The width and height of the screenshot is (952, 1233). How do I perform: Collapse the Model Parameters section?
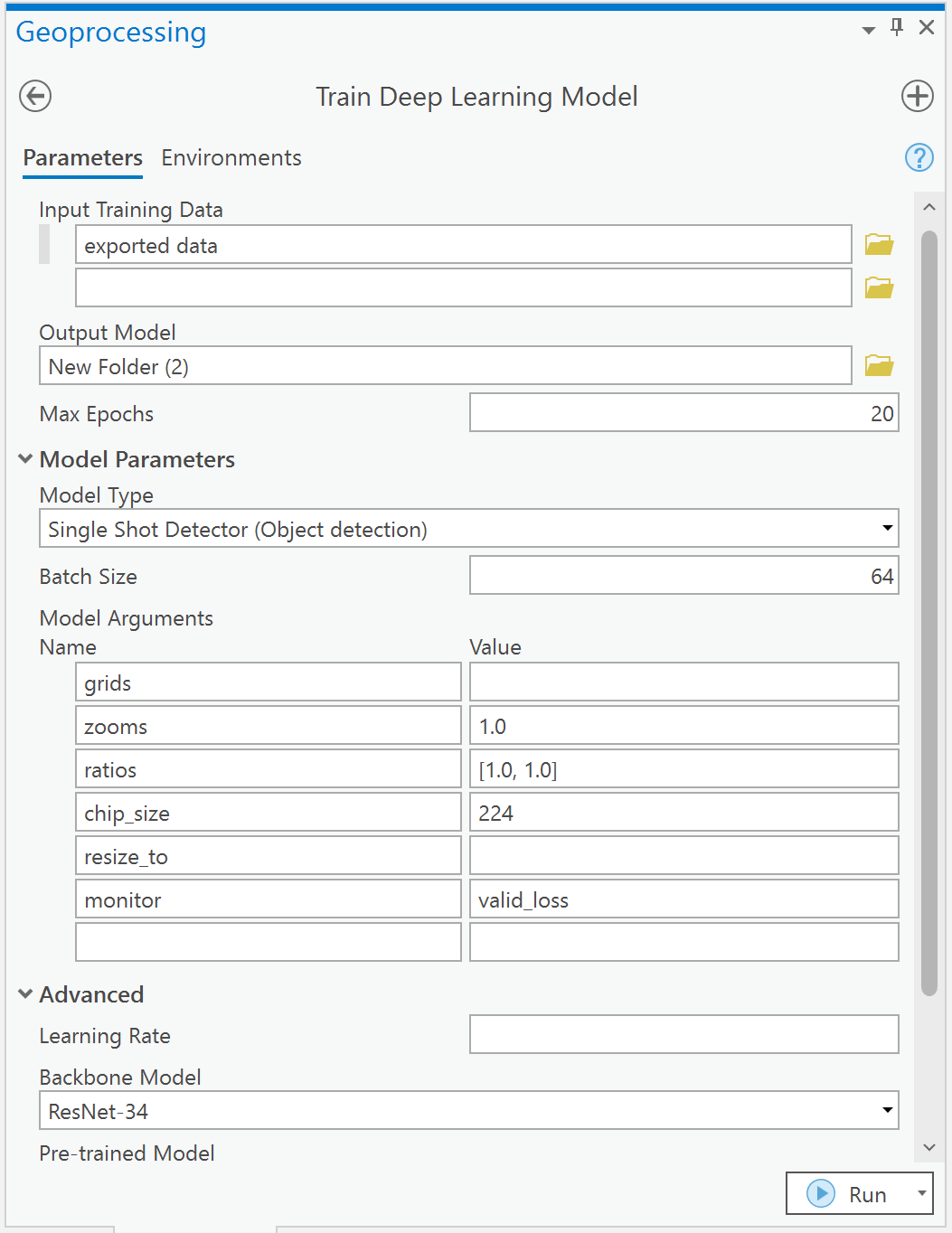(25, 458)
